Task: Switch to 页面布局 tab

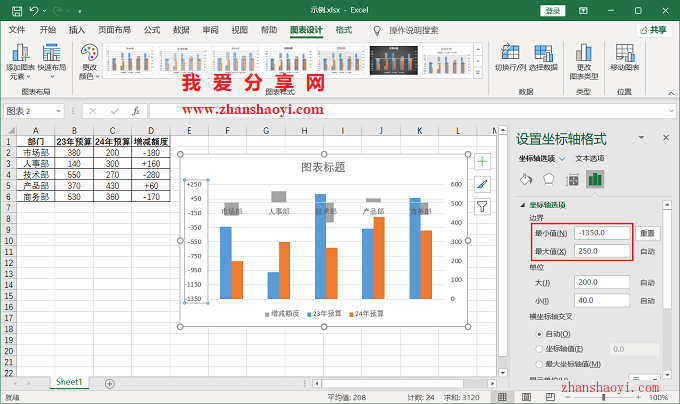Action: (114, 30)
